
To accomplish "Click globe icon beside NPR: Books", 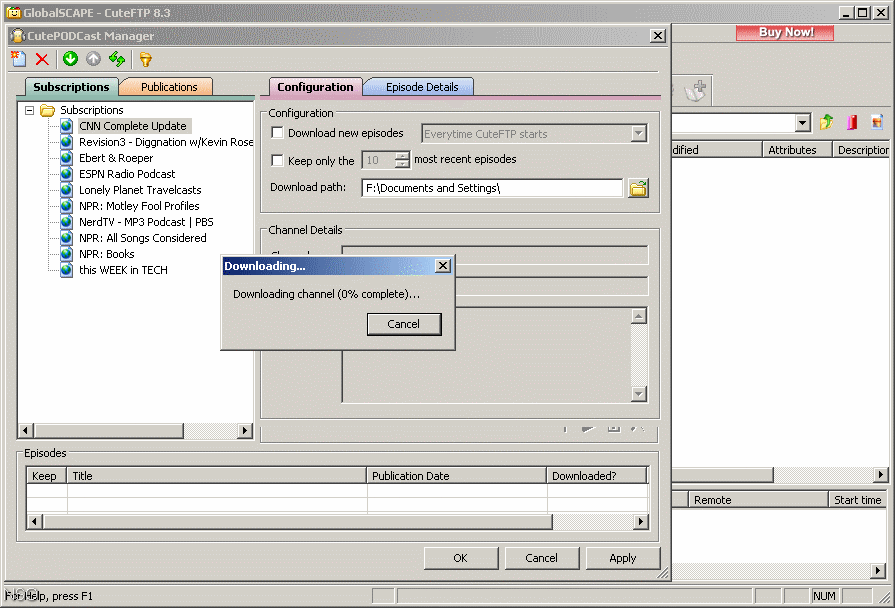I will 67,253.
